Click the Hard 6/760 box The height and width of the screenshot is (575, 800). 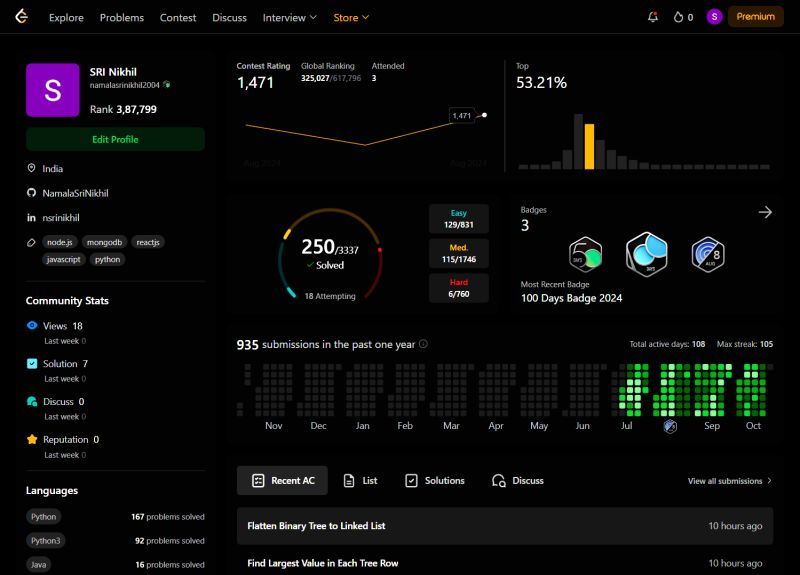[459, 288]
